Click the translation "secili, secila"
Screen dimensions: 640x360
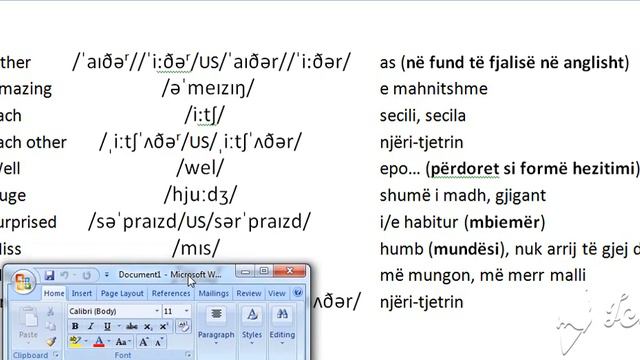point(422,116)
